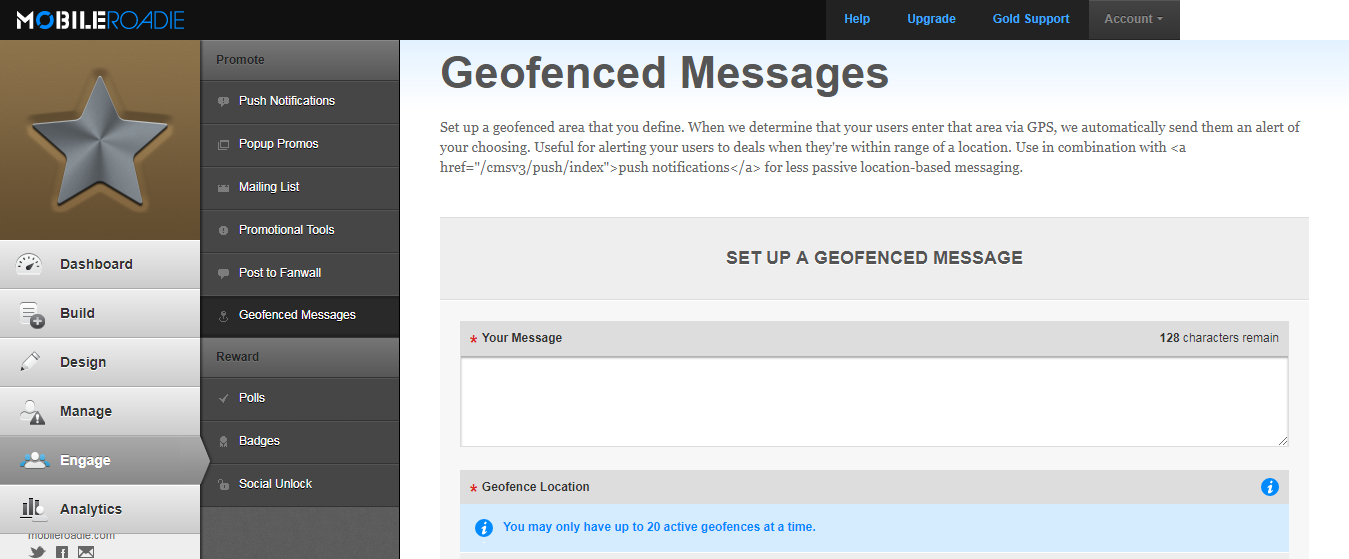This screenshot has height=559, width=1349.
Task: Click the Design pencil icon
Action: (x=30, y=362)
